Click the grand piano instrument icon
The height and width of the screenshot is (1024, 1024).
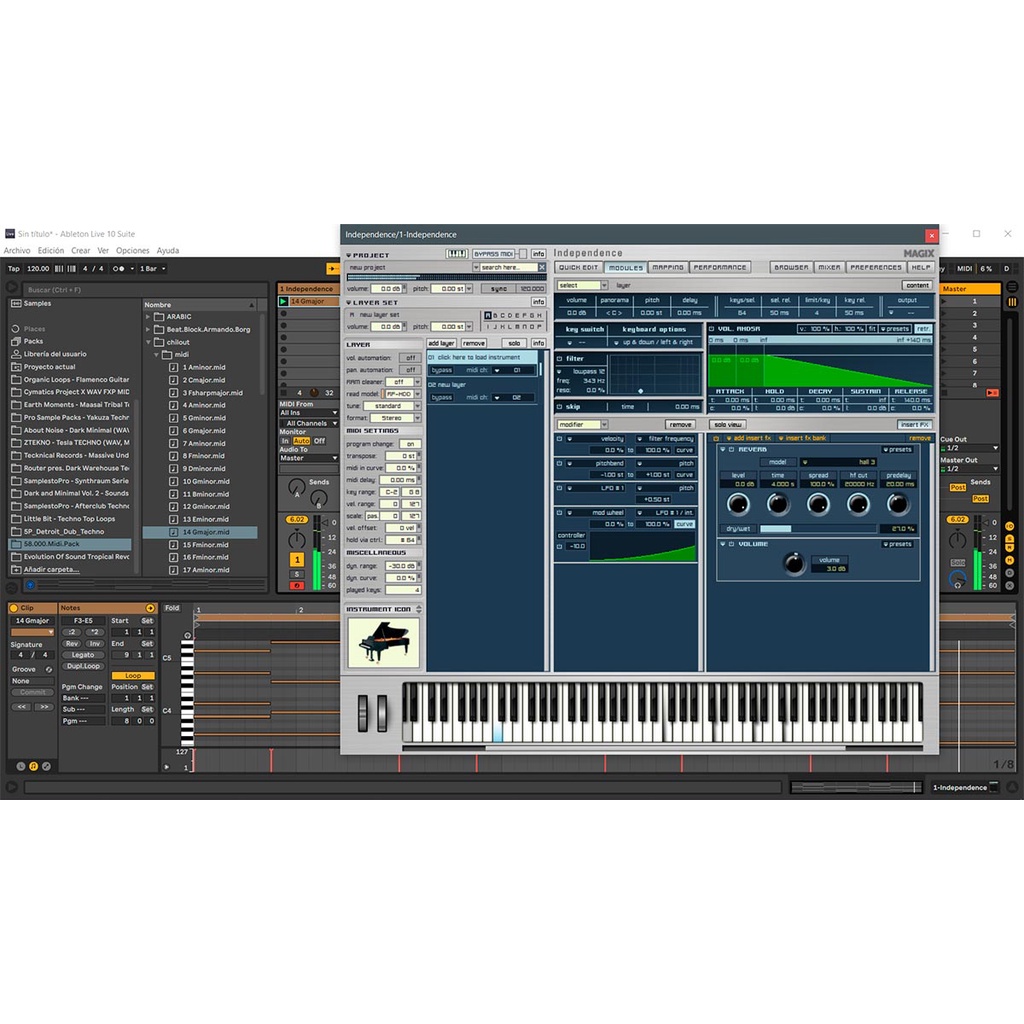click(383, 643)
